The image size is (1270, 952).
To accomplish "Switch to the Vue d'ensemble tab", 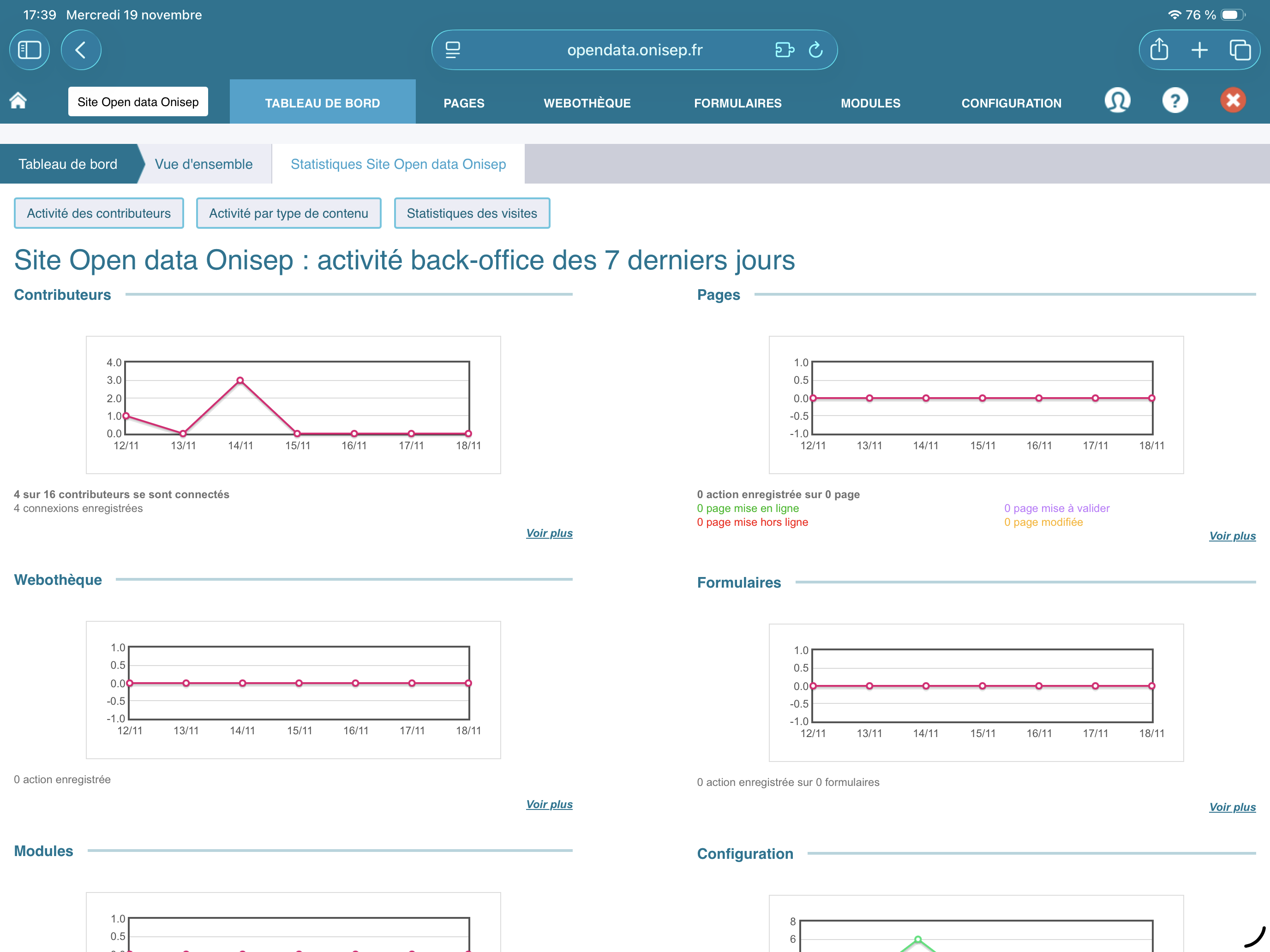I will pos(204,164).
